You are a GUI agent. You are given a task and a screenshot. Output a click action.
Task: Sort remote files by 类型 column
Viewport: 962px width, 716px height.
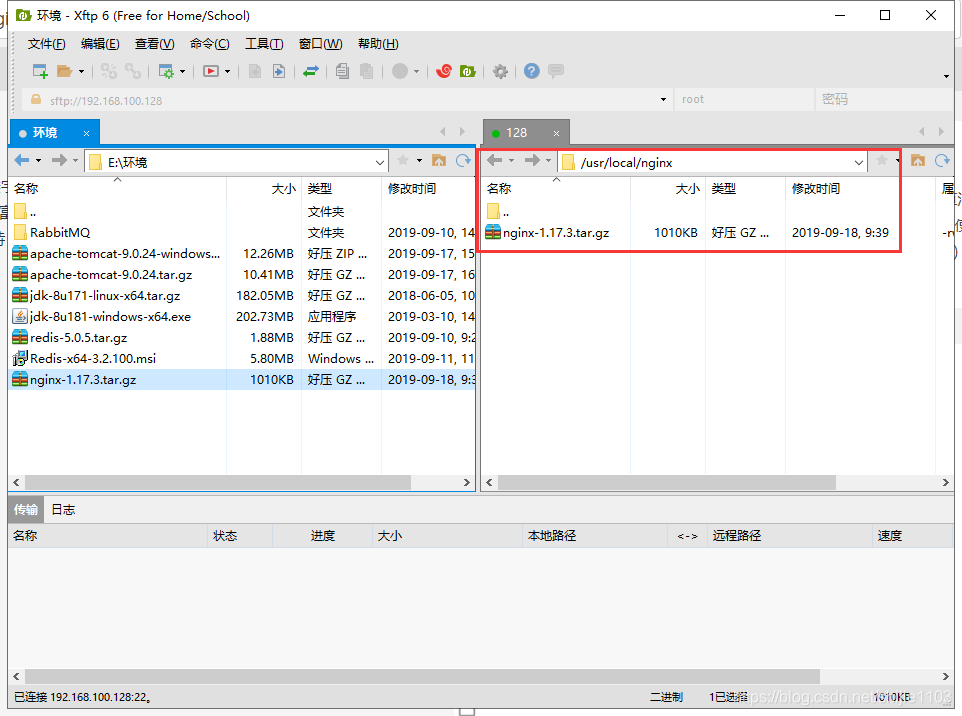tap(745, 188)
